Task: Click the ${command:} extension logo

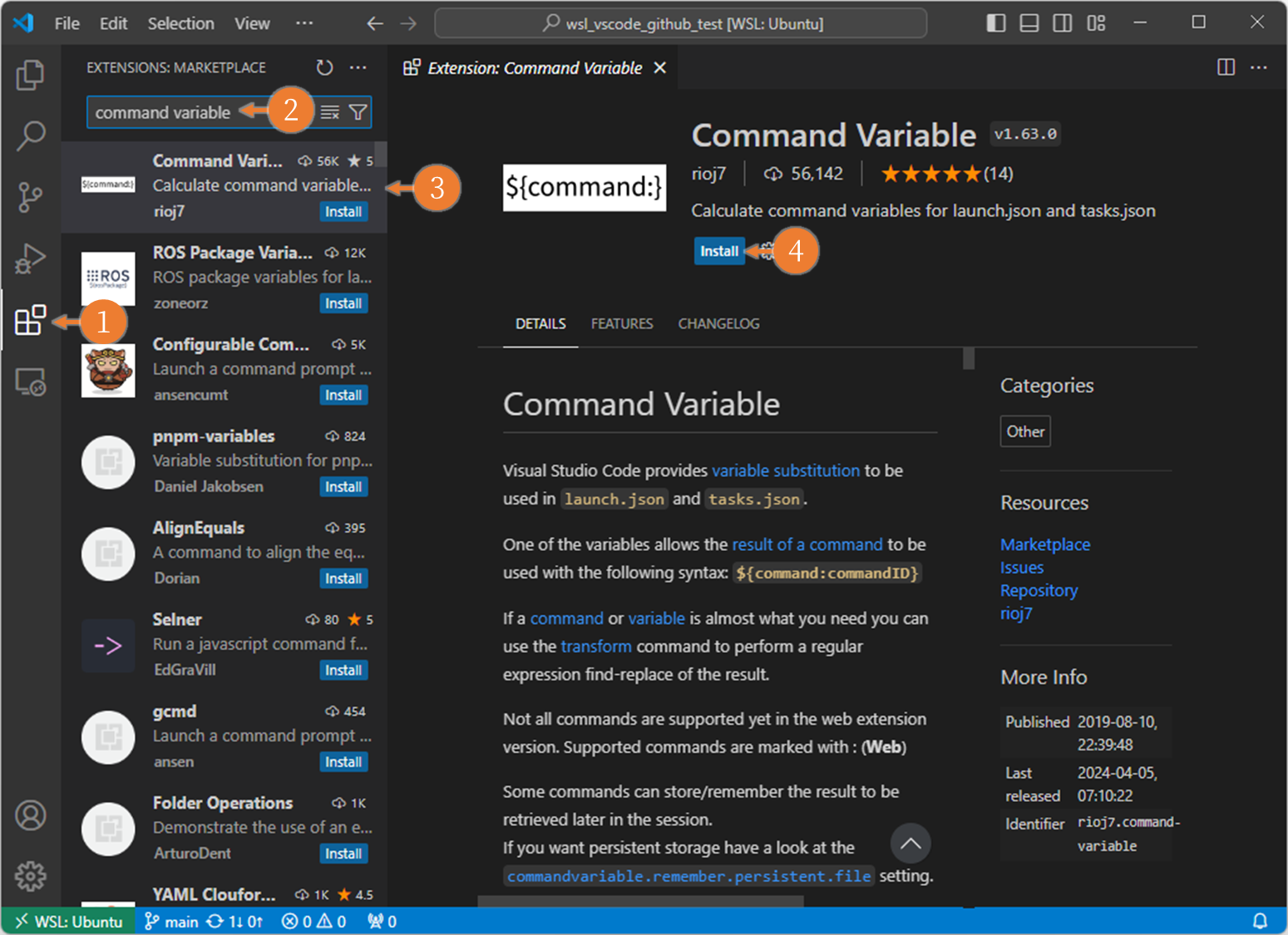Action: 585,187
